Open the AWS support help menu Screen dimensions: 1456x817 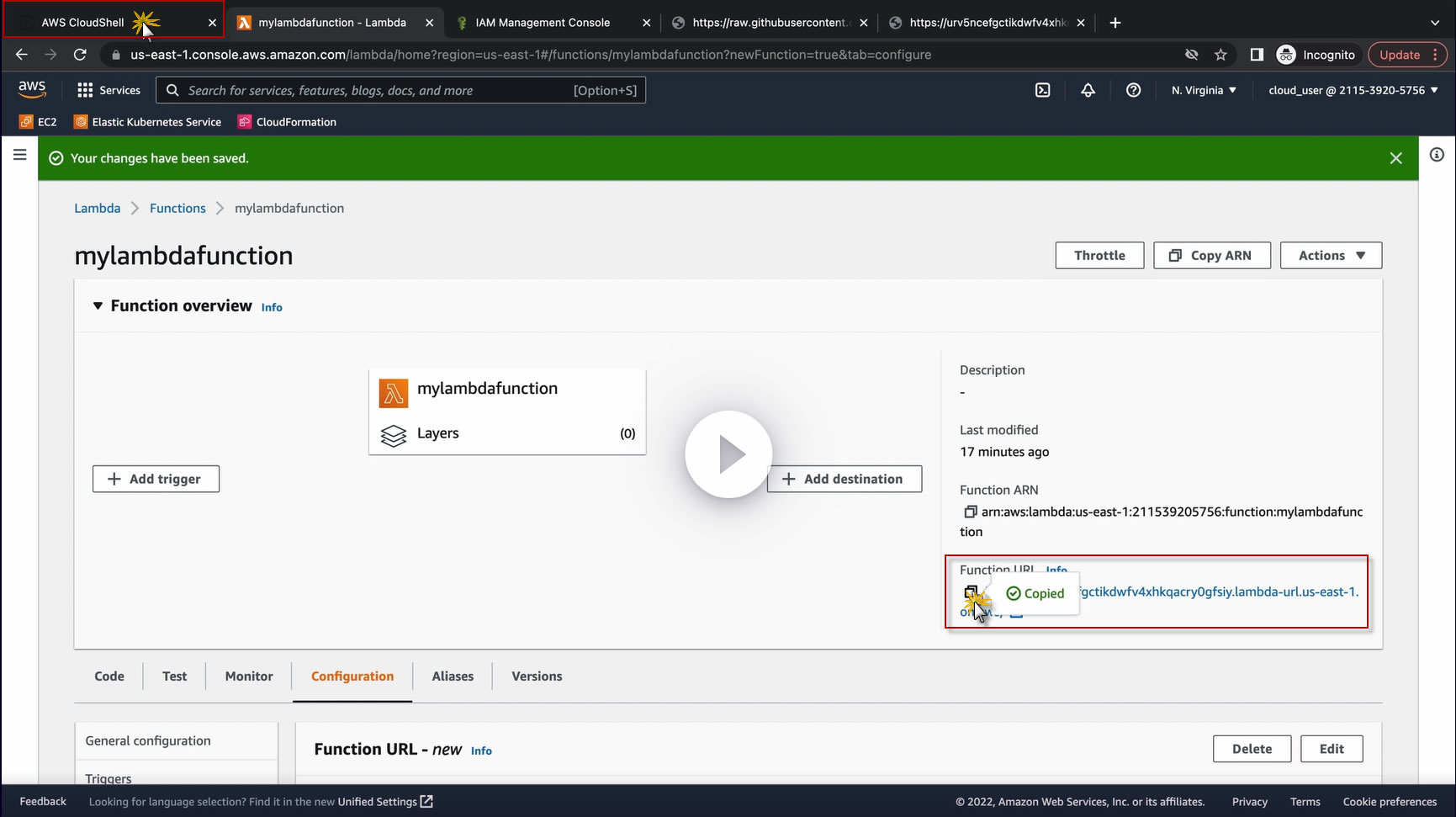click(x=1134, y=90)
